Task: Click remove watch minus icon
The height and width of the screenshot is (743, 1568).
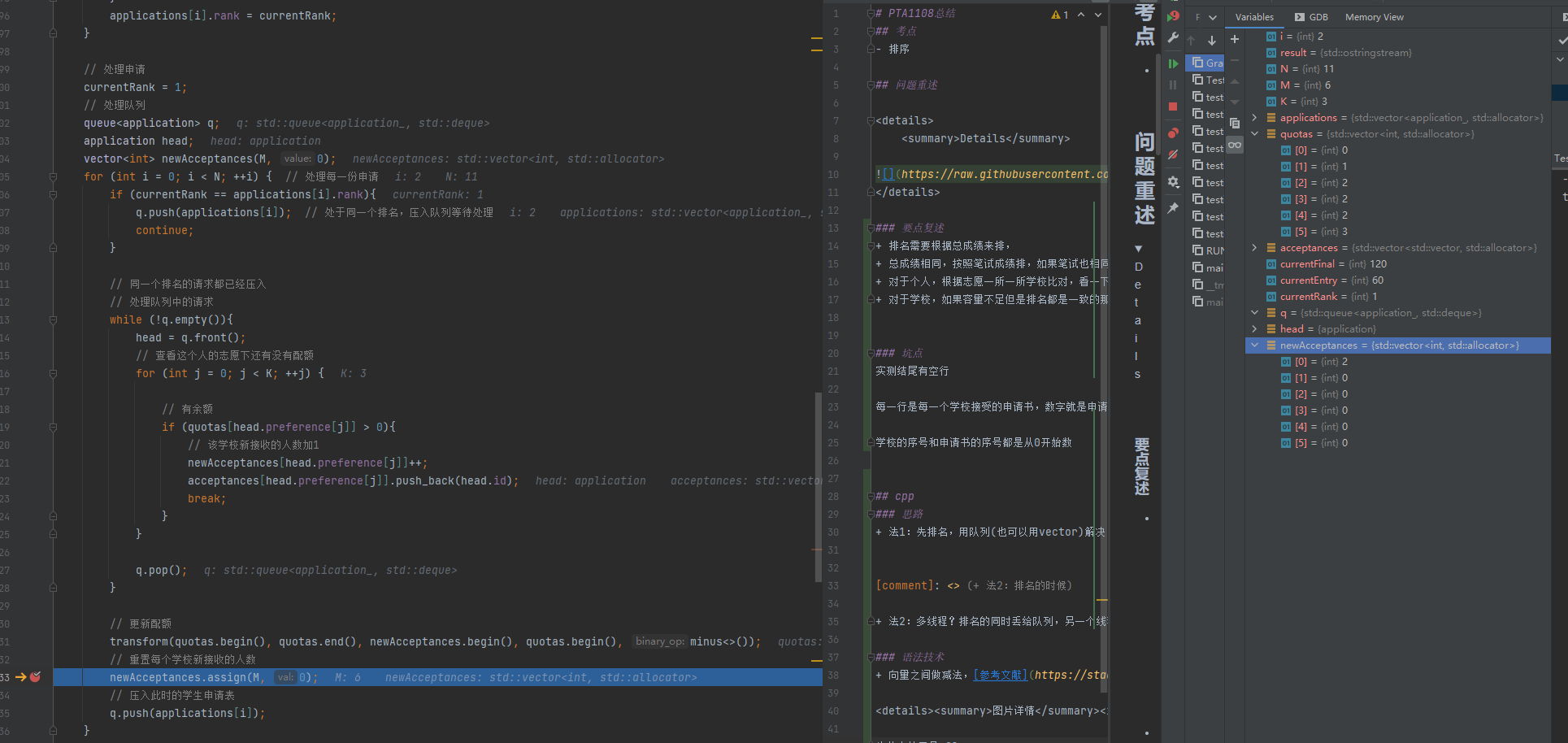Action: point(1235,60)
